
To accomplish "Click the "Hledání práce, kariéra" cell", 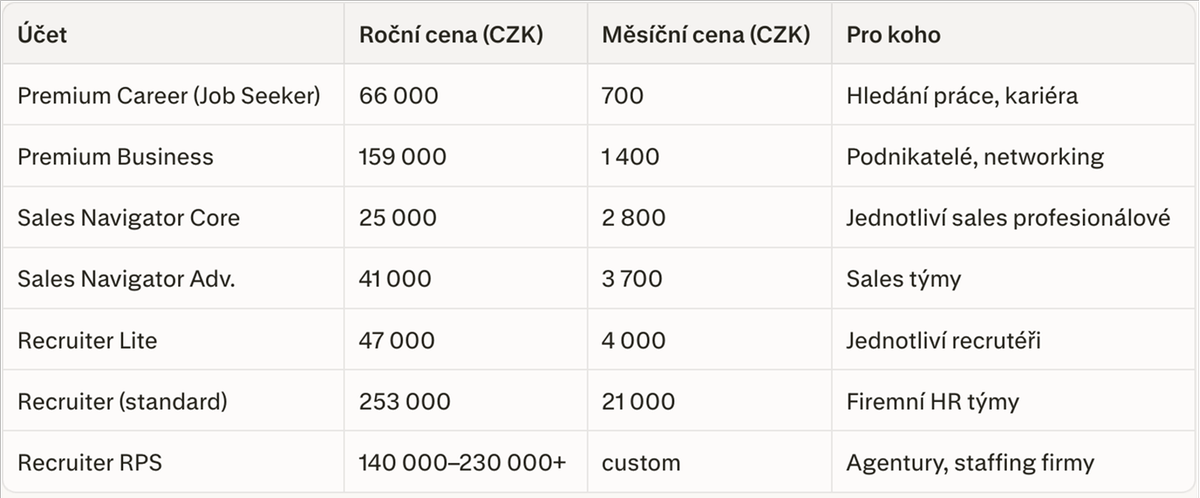I will (x=962, y=96).
